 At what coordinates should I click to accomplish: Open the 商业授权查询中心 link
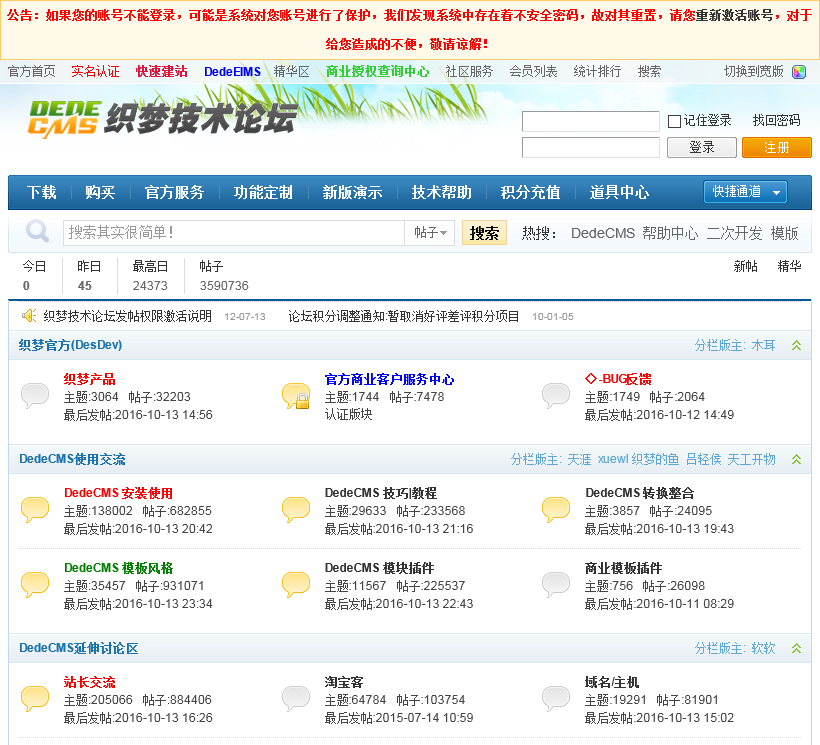point(377,72)
